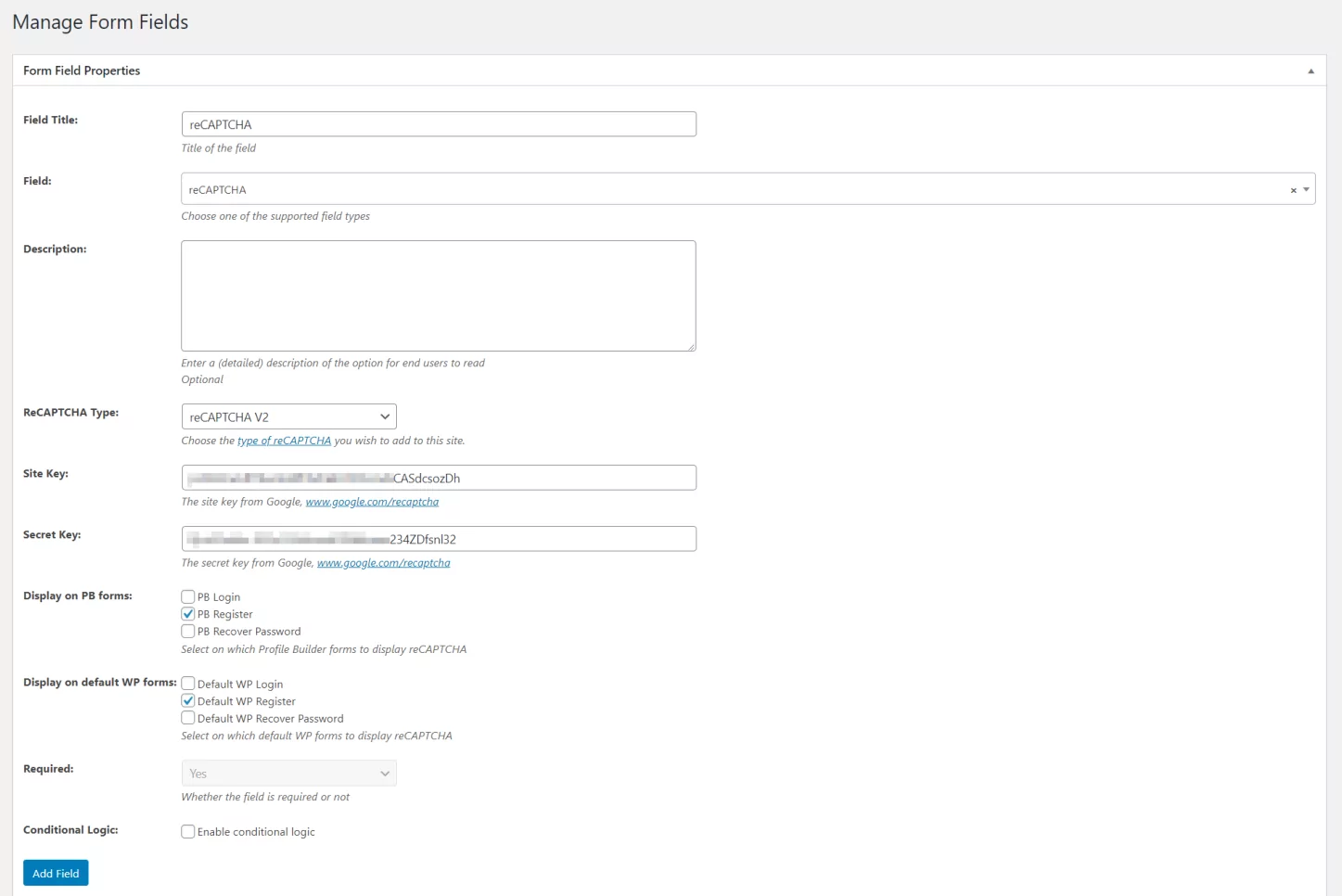Enable the PB Recover Password checkbox
Image resolution: width=1342 pixels, height=896 pixels.
[188, 631]
